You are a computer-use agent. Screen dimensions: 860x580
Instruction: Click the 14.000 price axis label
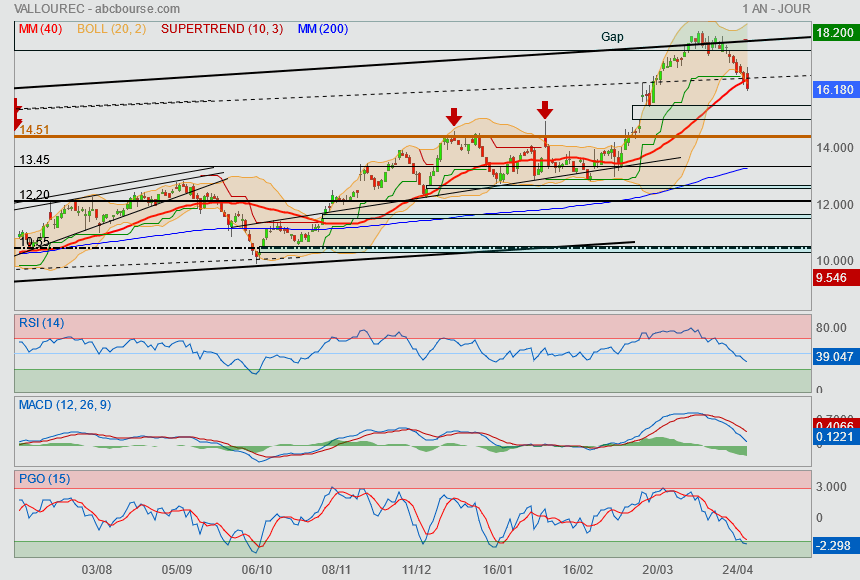835,148
